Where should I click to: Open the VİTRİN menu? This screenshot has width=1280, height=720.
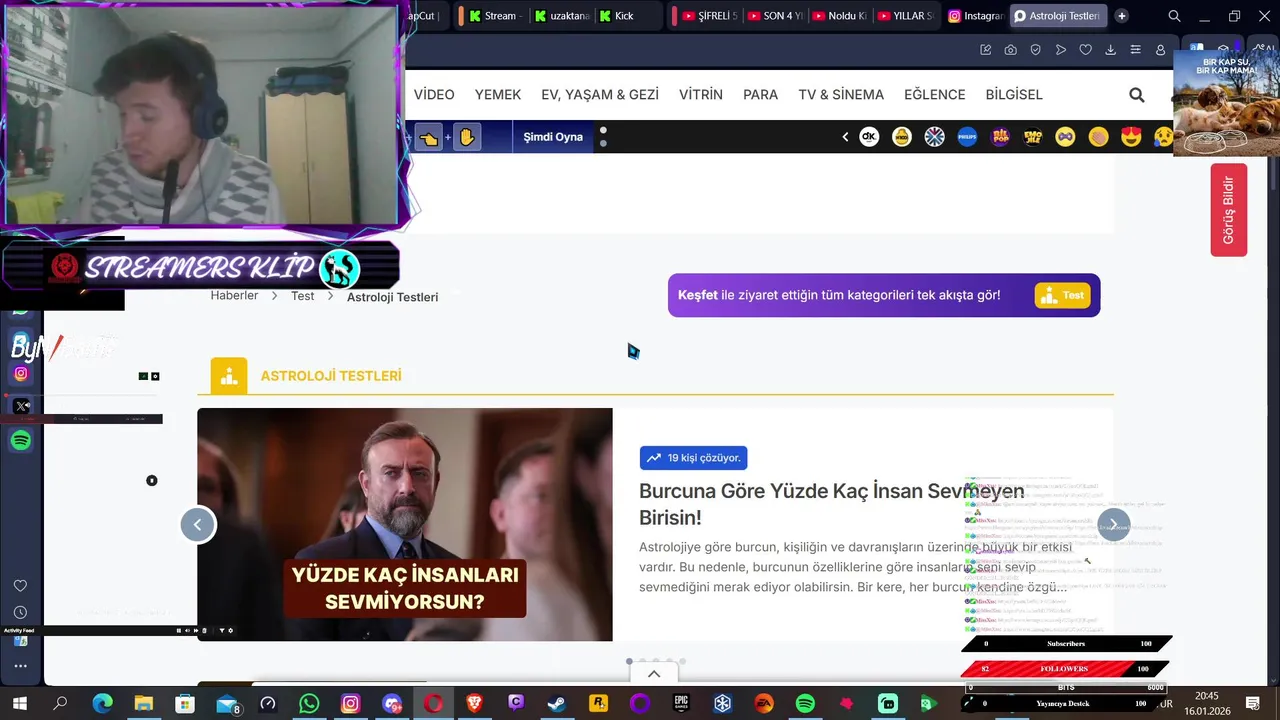pos(701,95)
